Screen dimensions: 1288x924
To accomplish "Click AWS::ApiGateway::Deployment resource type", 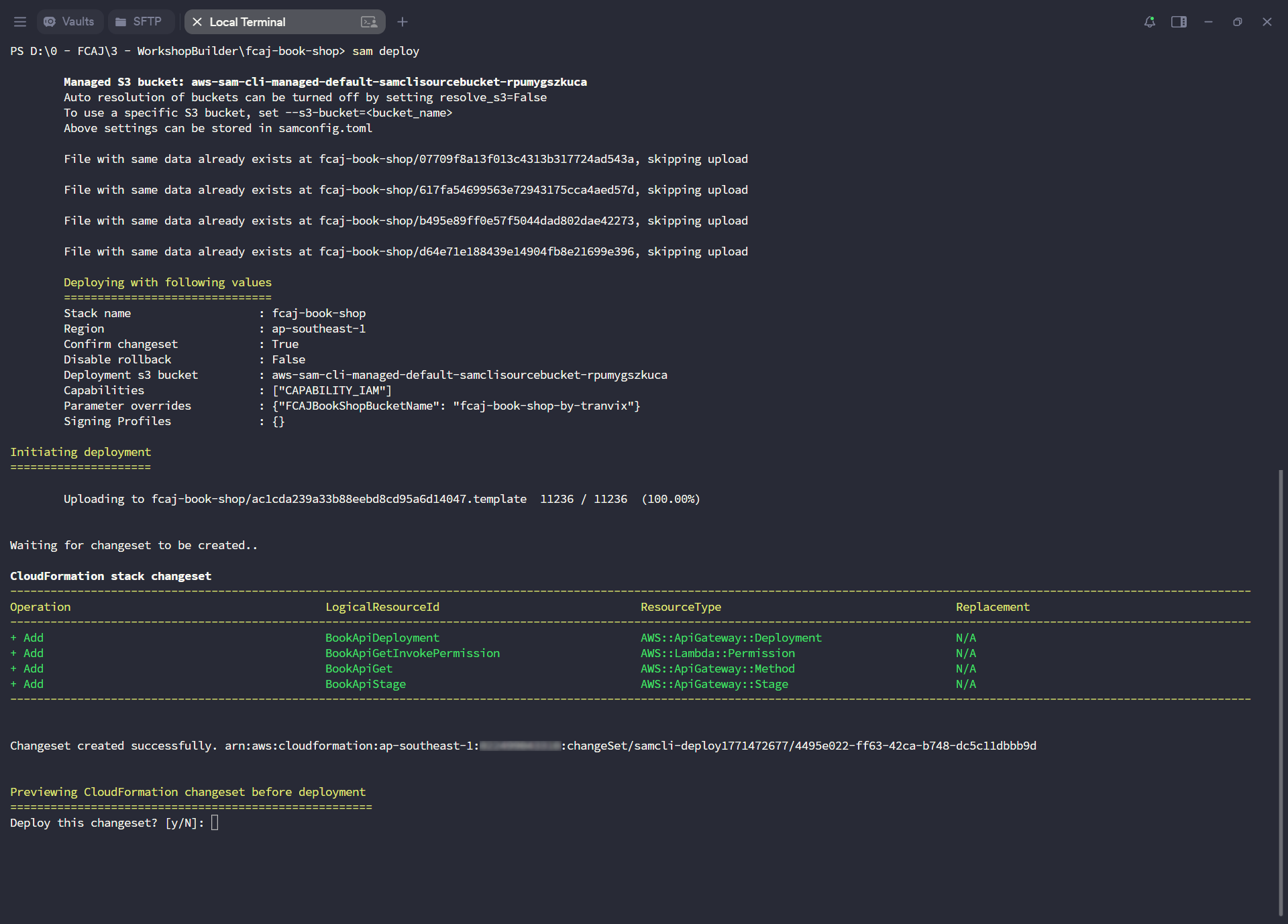I will click(731, 638).
